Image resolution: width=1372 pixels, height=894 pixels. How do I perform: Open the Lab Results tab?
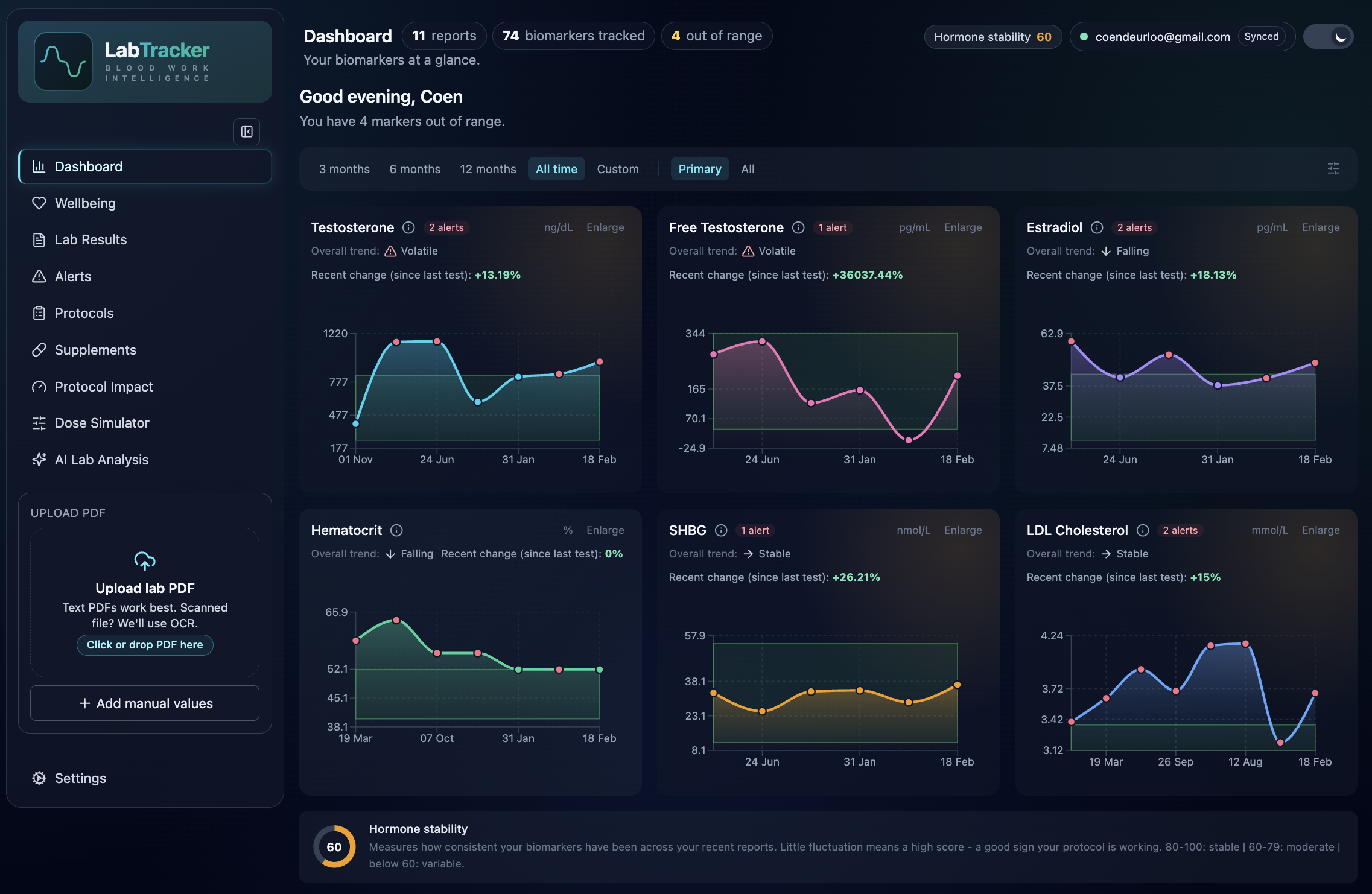tap(91, 239)
